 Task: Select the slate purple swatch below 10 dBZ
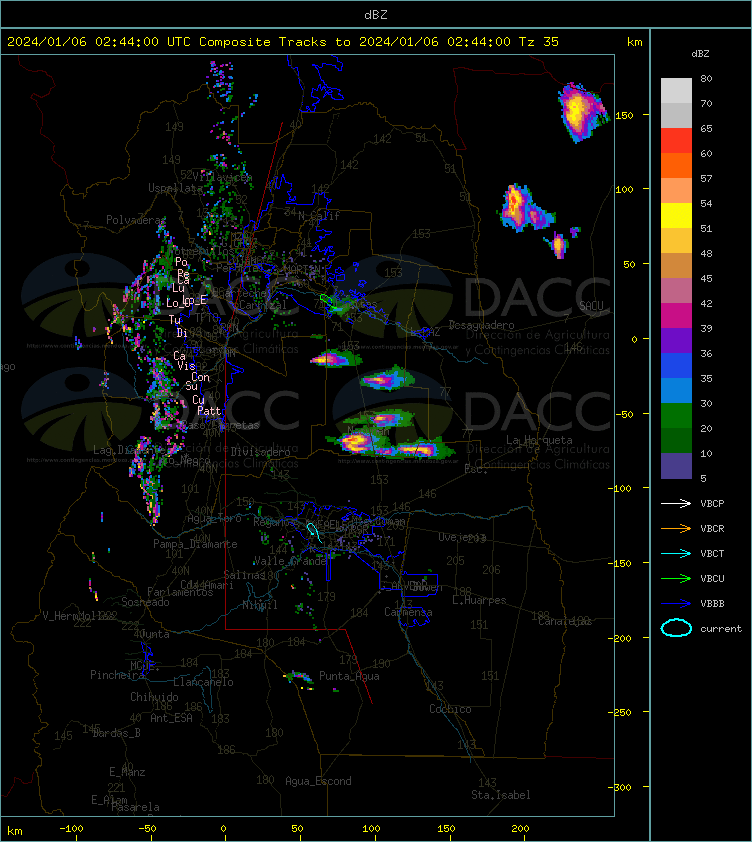pyautogui.click(x=676, y=466)
